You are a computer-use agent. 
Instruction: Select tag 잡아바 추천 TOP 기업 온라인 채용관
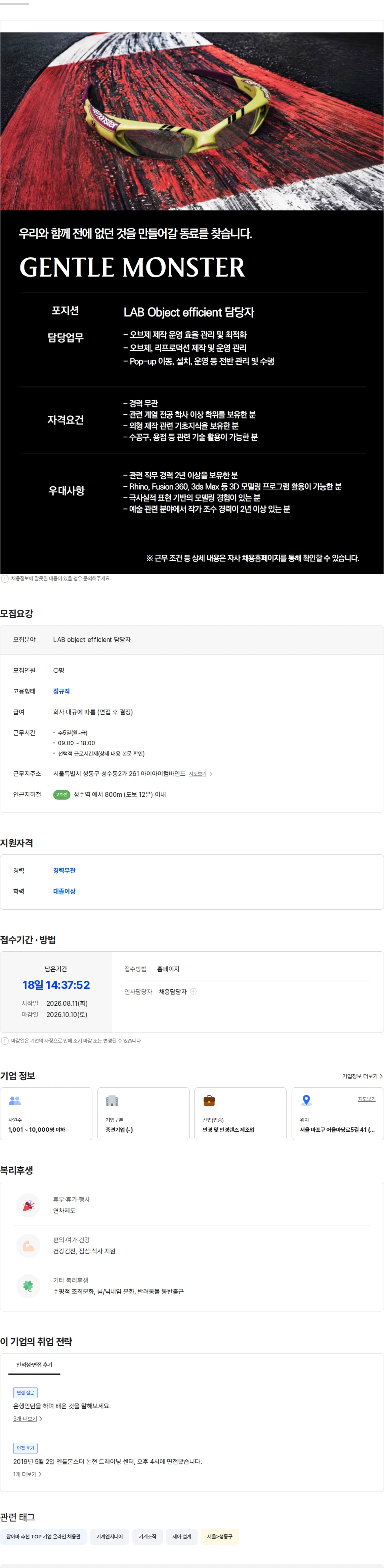(x=43, y=1537)
